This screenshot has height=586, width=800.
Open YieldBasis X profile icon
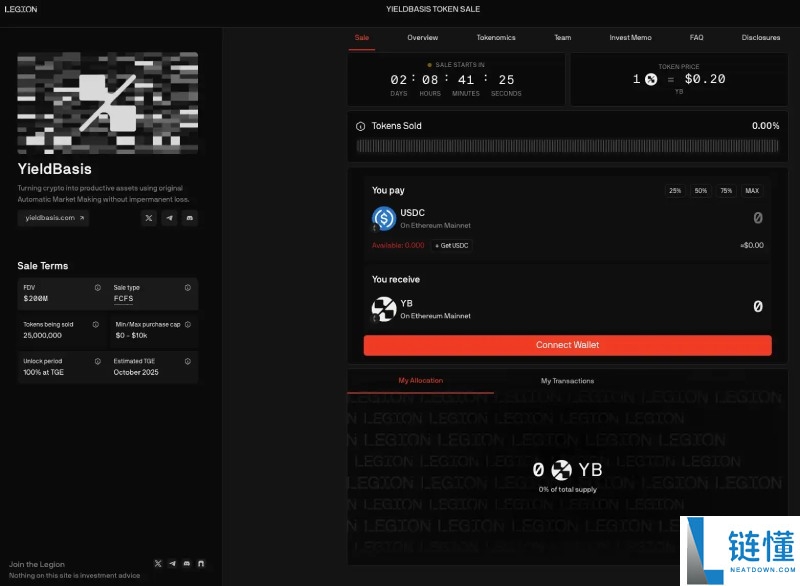click(x=148, y=218)
